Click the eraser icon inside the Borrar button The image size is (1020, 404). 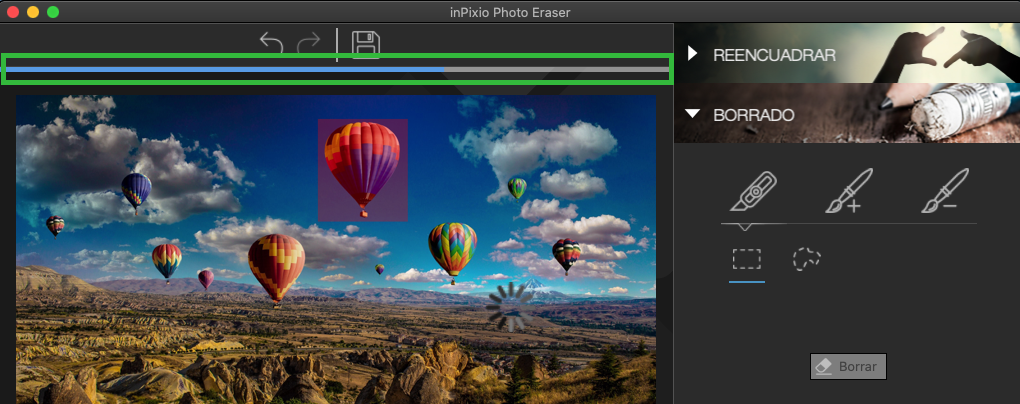tap(824, 366)
